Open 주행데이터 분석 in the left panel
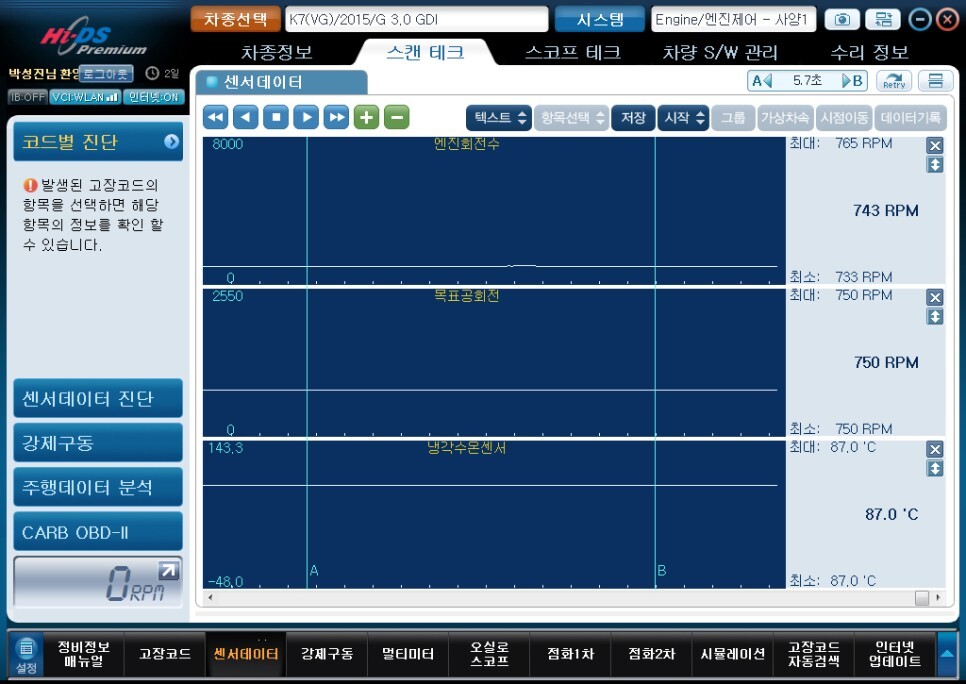This screenshot has width=966, height=684. [98, 487]
